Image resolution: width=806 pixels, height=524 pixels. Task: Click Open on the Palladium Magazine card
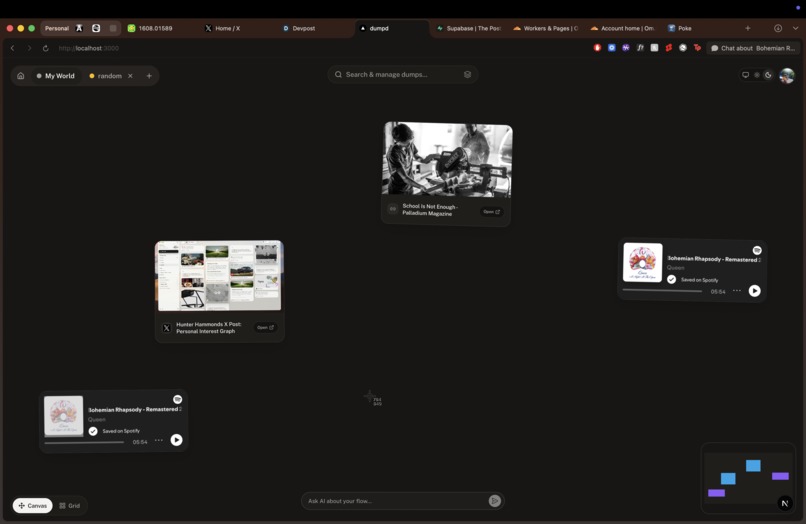pos(491,211)
